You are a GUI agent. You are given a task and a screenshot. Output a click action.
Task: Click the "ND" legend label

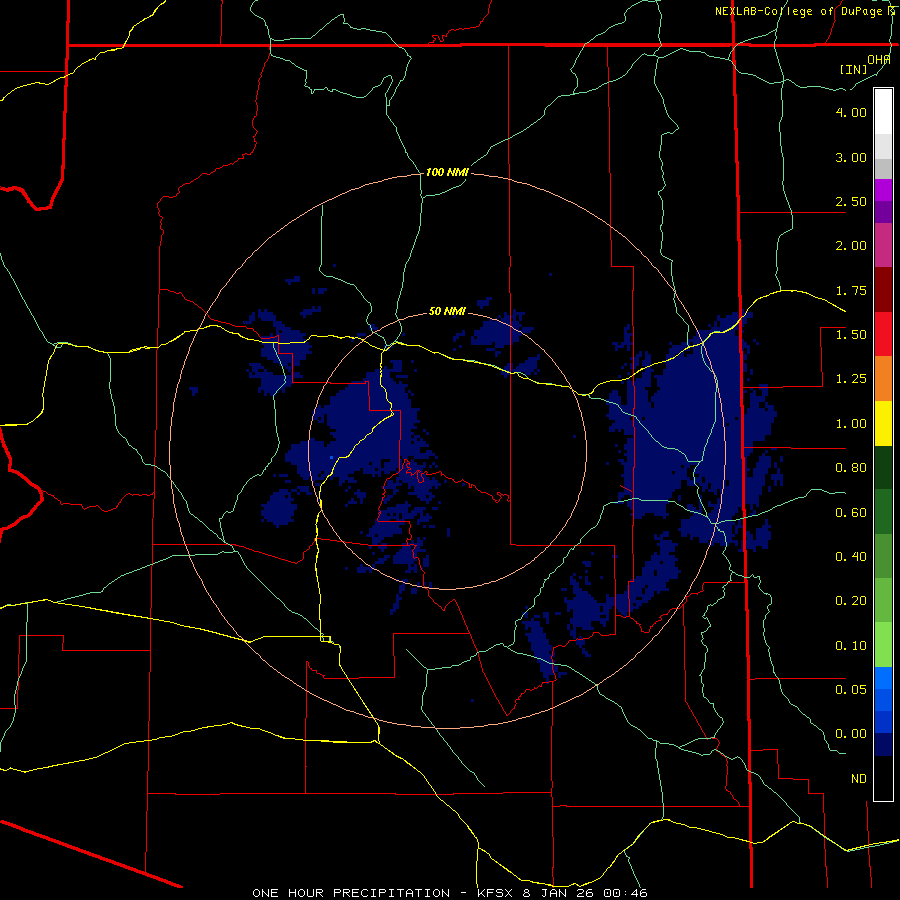click(x=859, y=779)
